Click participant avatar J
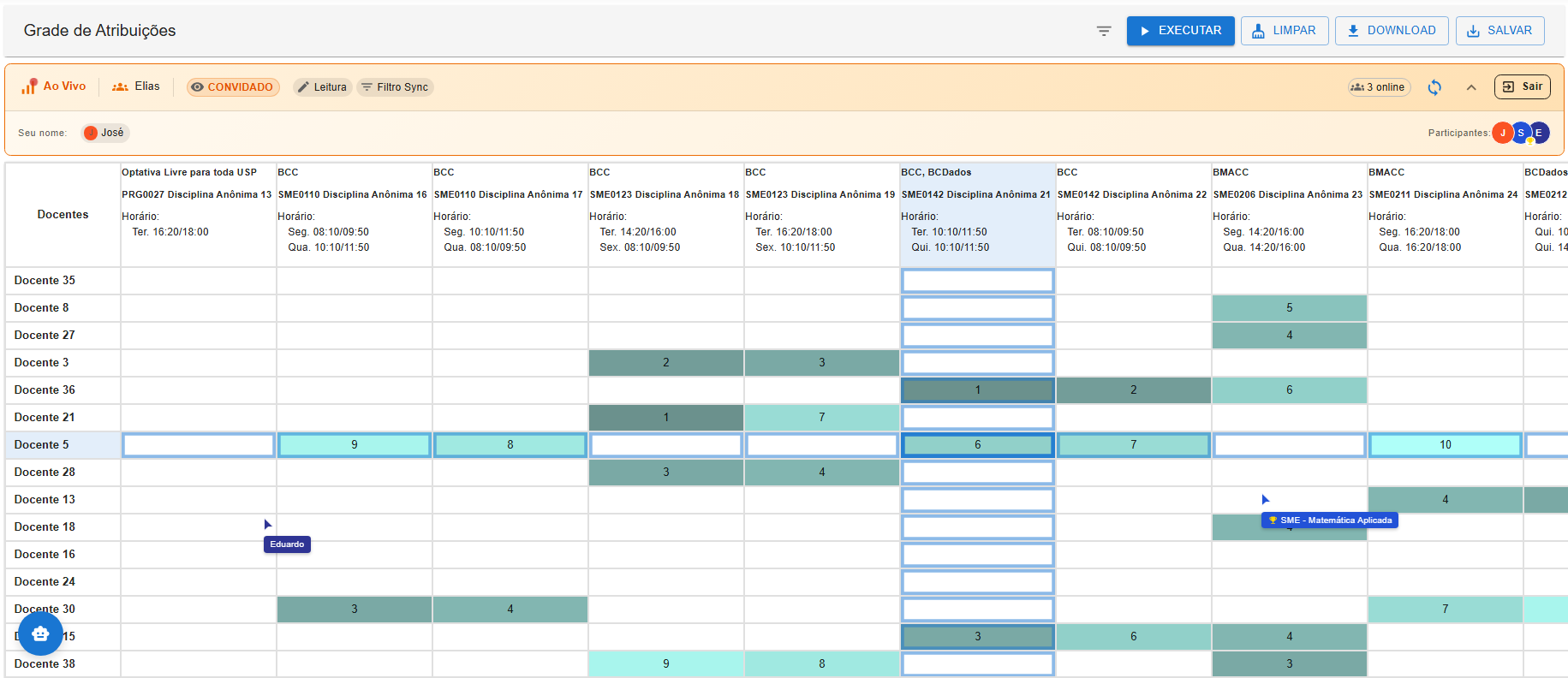The width and height of the screenshot is (1568, 678). point(1502,133)
